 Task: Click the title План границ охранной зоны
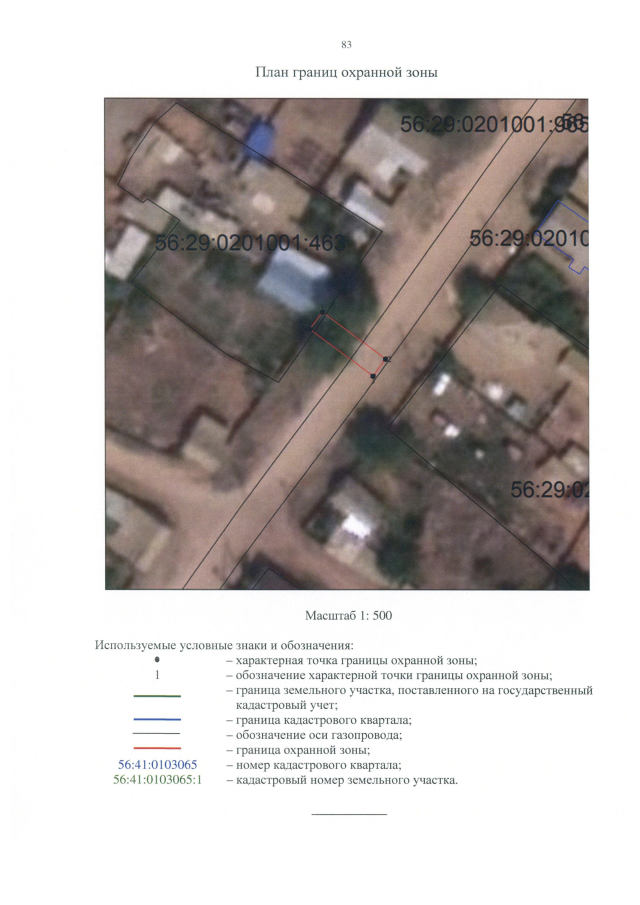point(346,73)
